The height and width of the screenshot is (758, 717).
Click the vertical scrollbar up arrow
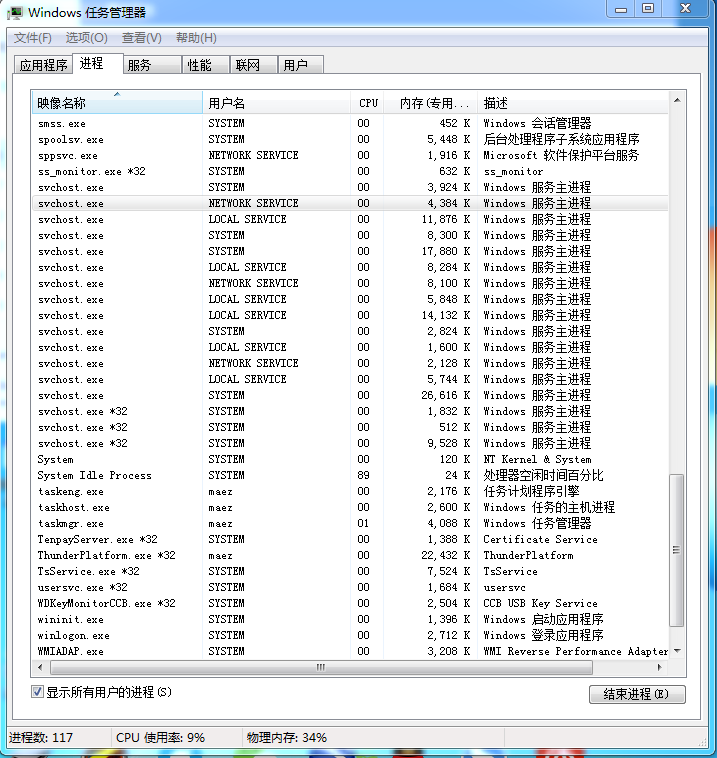point(677,101)
